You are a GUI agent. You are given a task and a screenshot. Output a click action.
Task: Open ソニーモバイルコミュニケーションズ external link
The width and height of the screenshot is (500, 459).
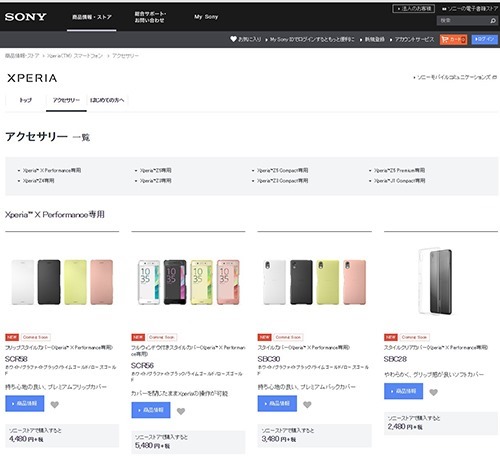tap(455, 77)
